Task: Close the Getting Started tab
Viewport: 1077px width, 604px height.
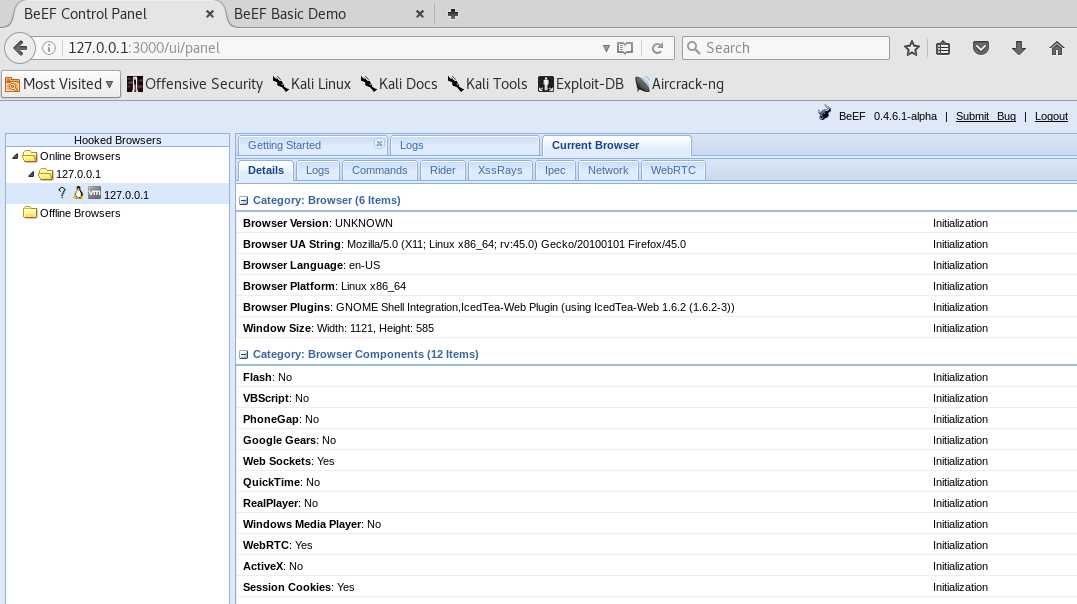Action: tap(379, 144)
